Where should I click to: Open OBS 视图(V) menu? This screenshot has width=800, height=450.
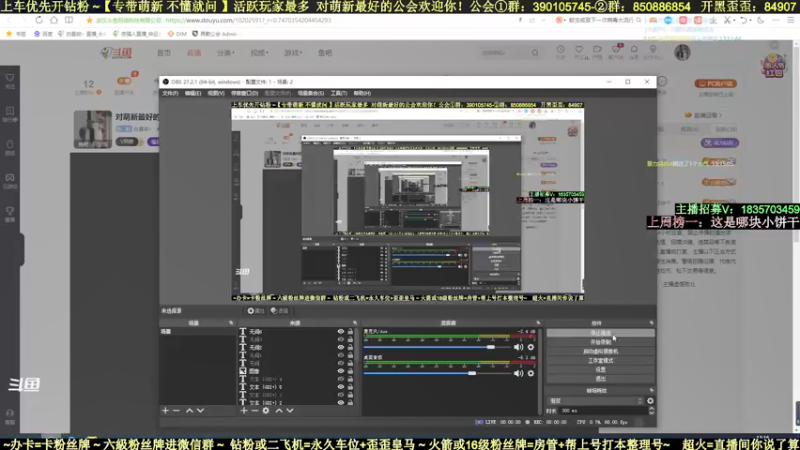(x=216, y=93)
